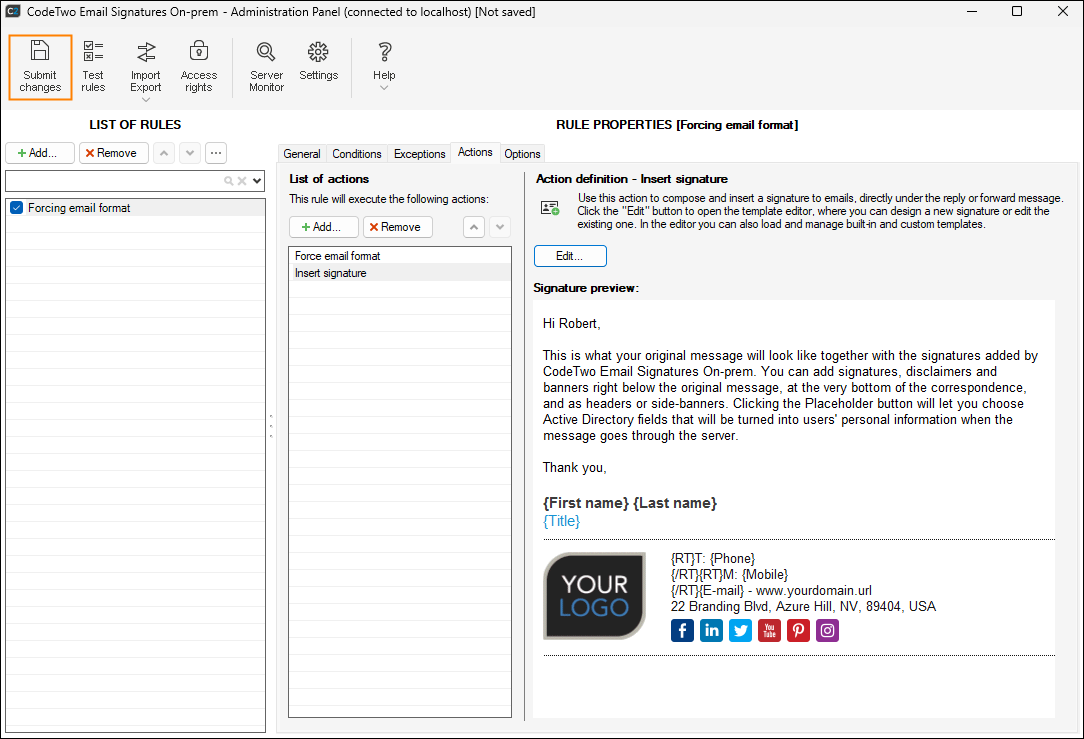This screenshot has height=739, width=1084.
Task: Toggle the Forcing email format rule checkbox
Action: pos(16,208)
